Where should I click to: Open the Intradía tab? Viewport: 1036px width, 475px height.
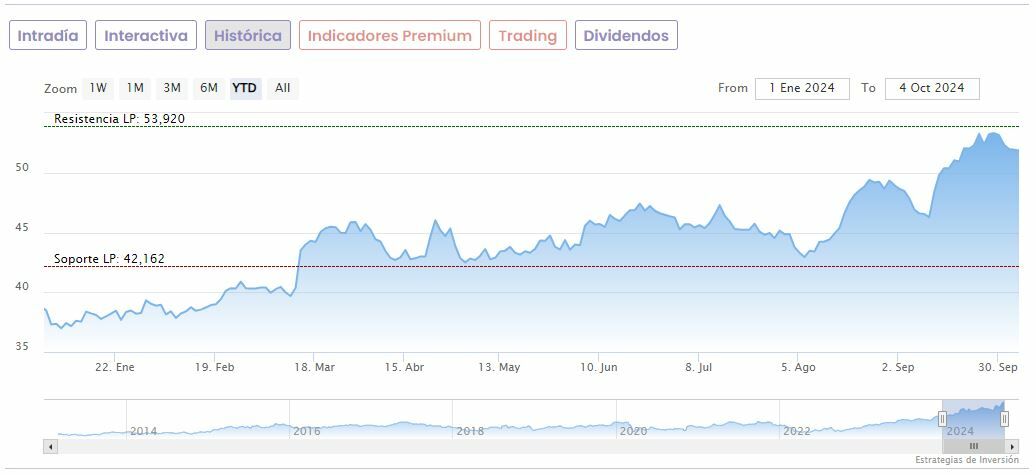(x=48, y=36)
